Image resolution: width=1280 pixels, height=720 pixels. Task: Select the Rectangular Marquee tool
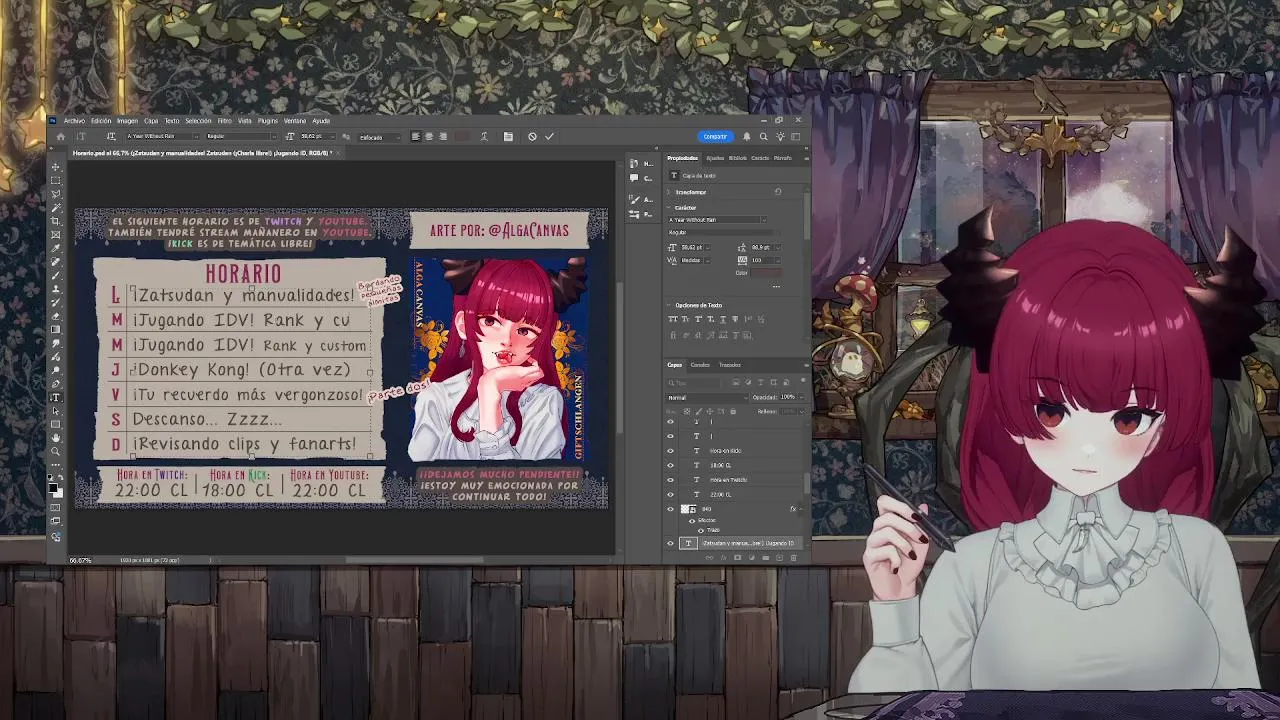click(x=56, y=180)
